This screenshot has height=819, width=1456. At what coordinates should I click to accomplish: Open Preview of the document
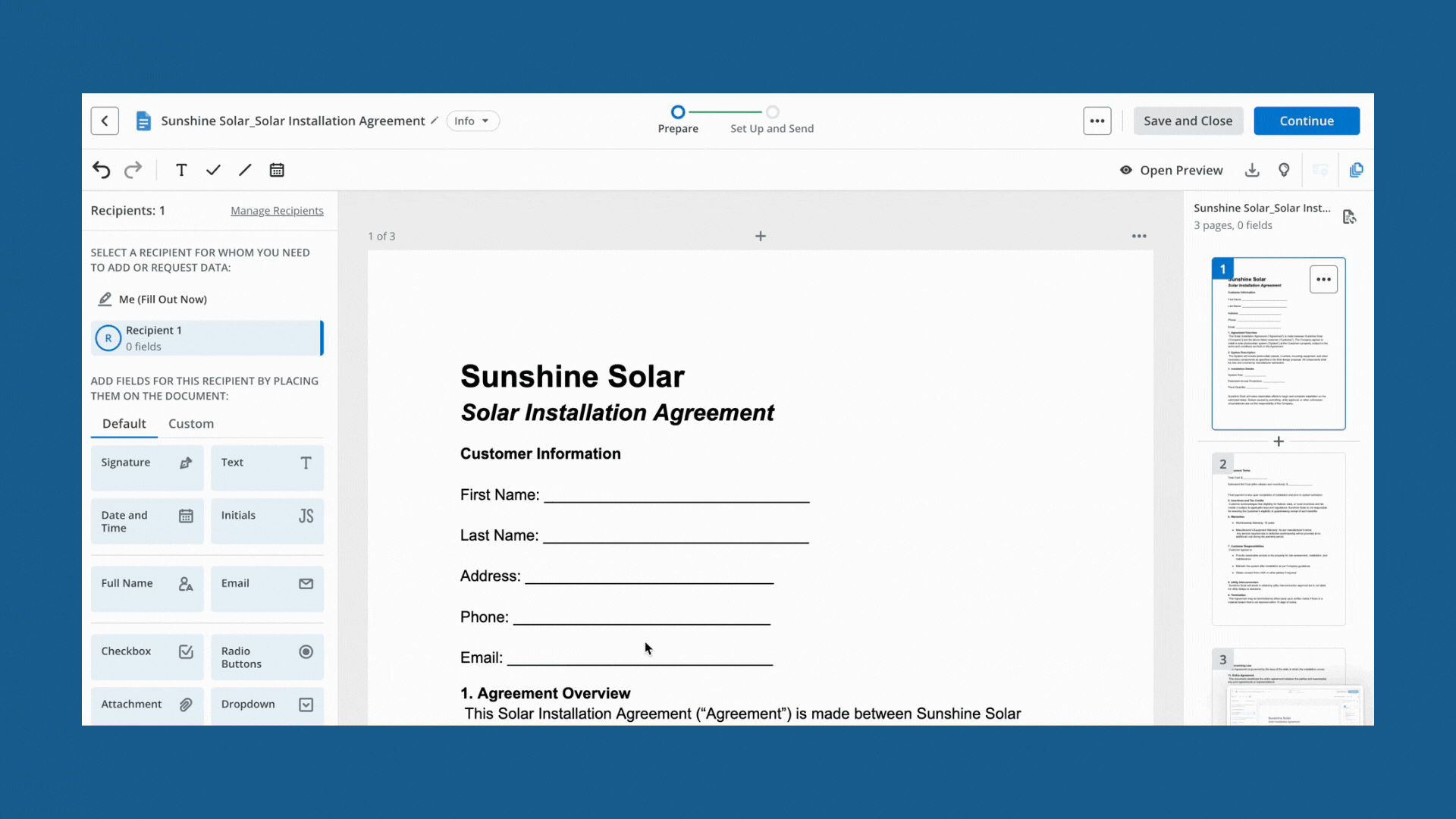click(x=1172, y=170)
